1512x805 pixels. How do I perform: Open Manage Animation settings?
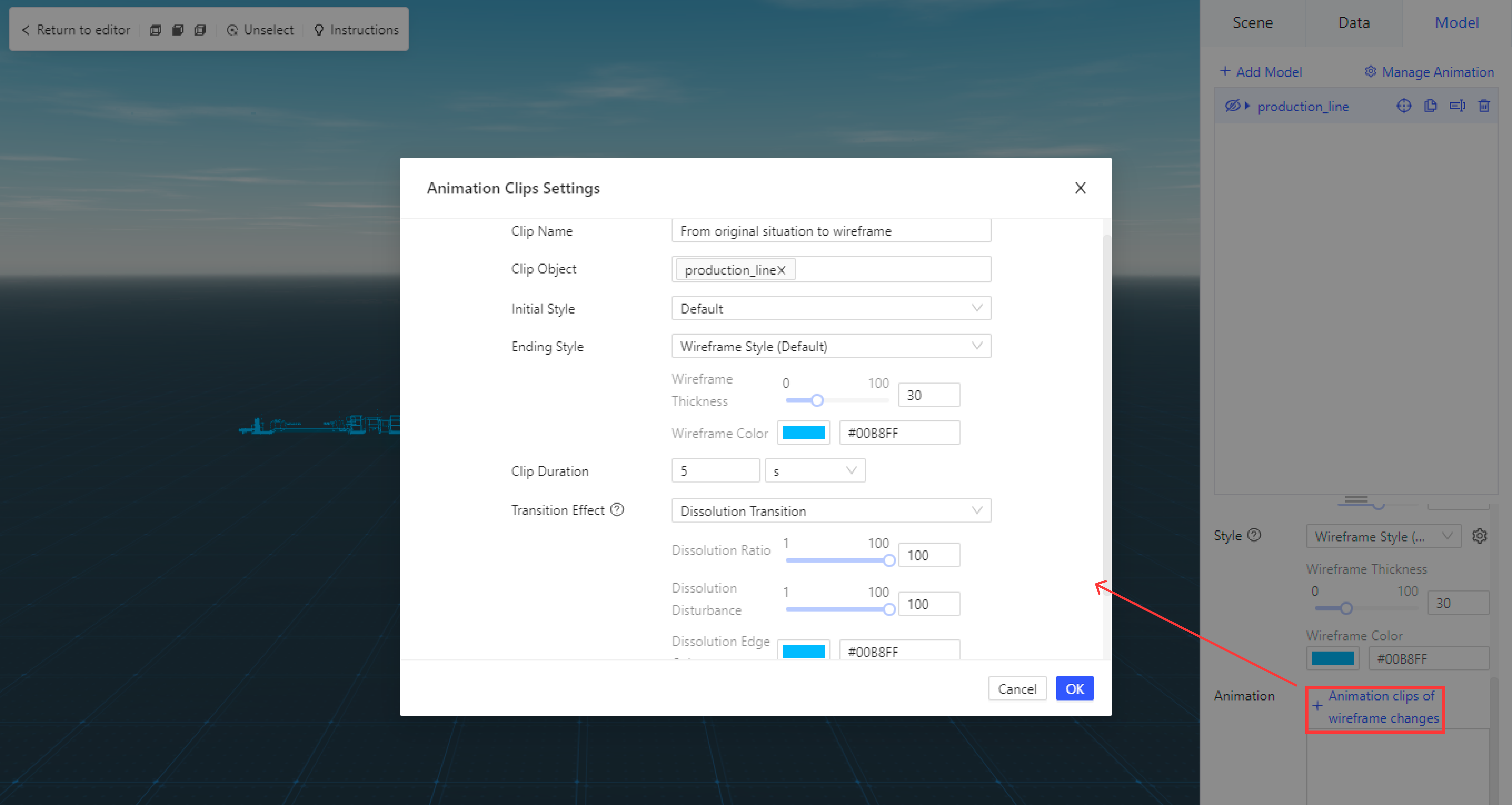[x=1429, y=72]
